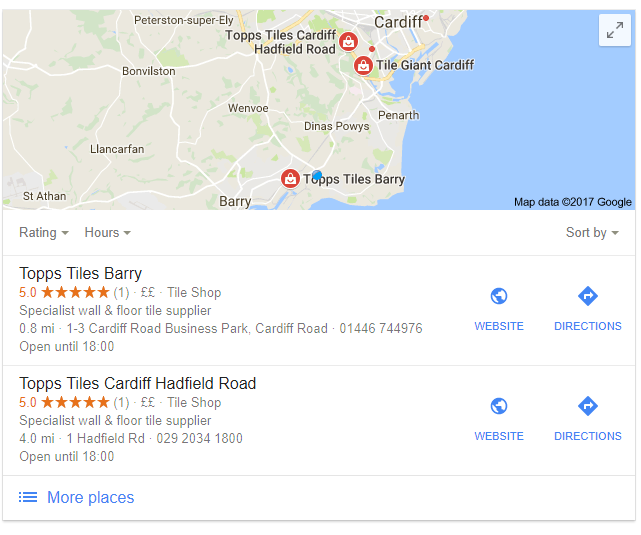This screenshot has height=535, width=641.
Task: Click the blue current location dot on map
Action: pyautogui.click(x=317, y=176)
